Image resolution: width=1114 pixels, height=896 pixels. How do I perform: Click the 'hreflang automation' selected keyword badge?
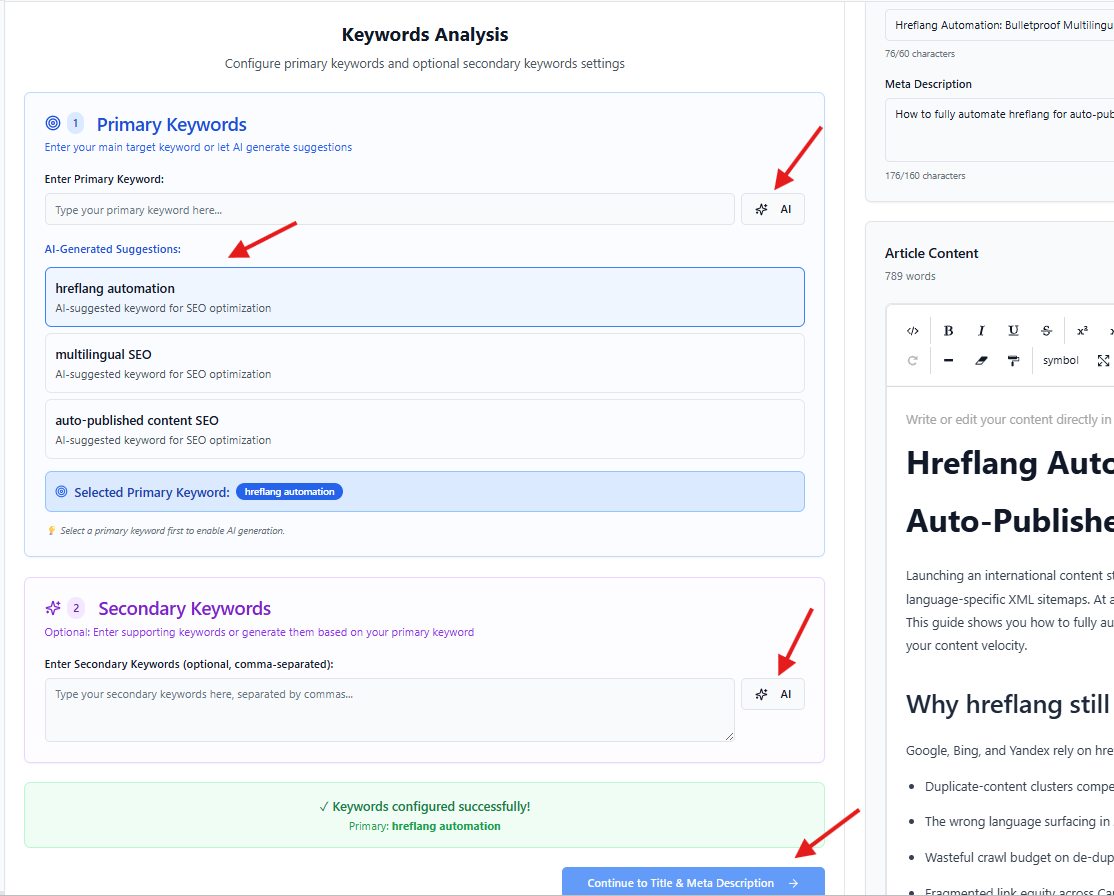(x=289, y=492)
